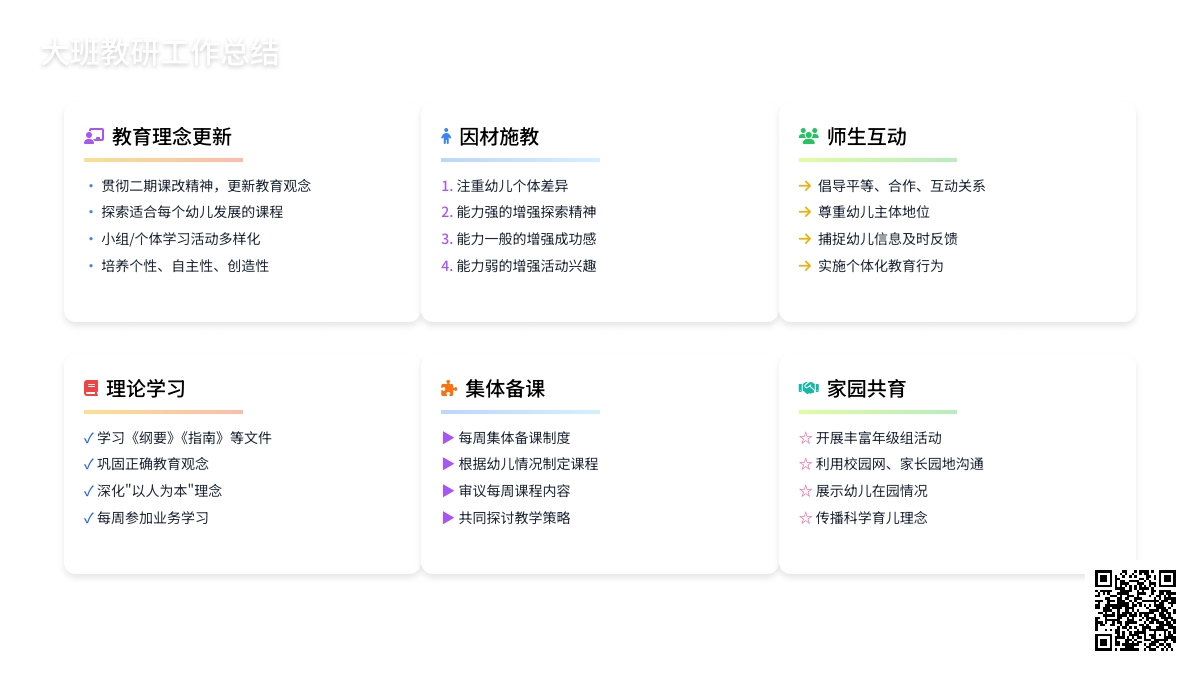Click the star before 开展丰富年级组活动
The height and width of the screenshot is (675, 1200).
point(805,438)
